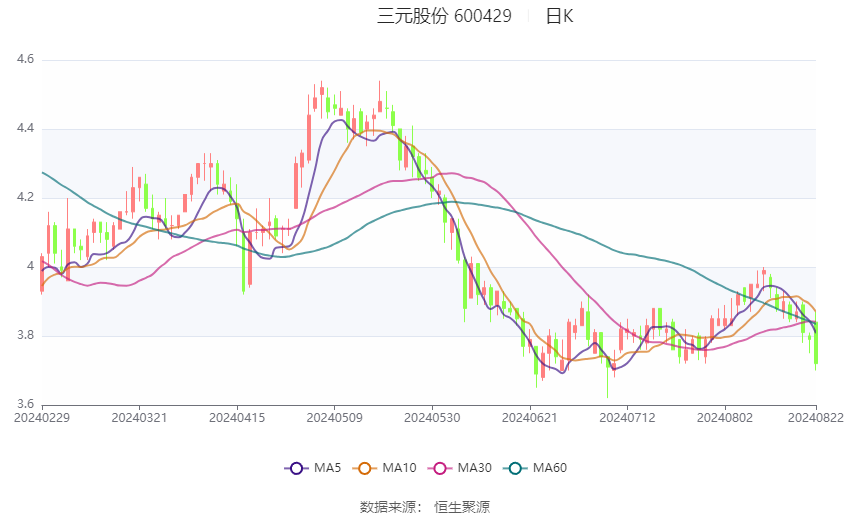Toggle the MA30 legend marker
The width and height of the screenshot is (850, 517).
point(440,468)
